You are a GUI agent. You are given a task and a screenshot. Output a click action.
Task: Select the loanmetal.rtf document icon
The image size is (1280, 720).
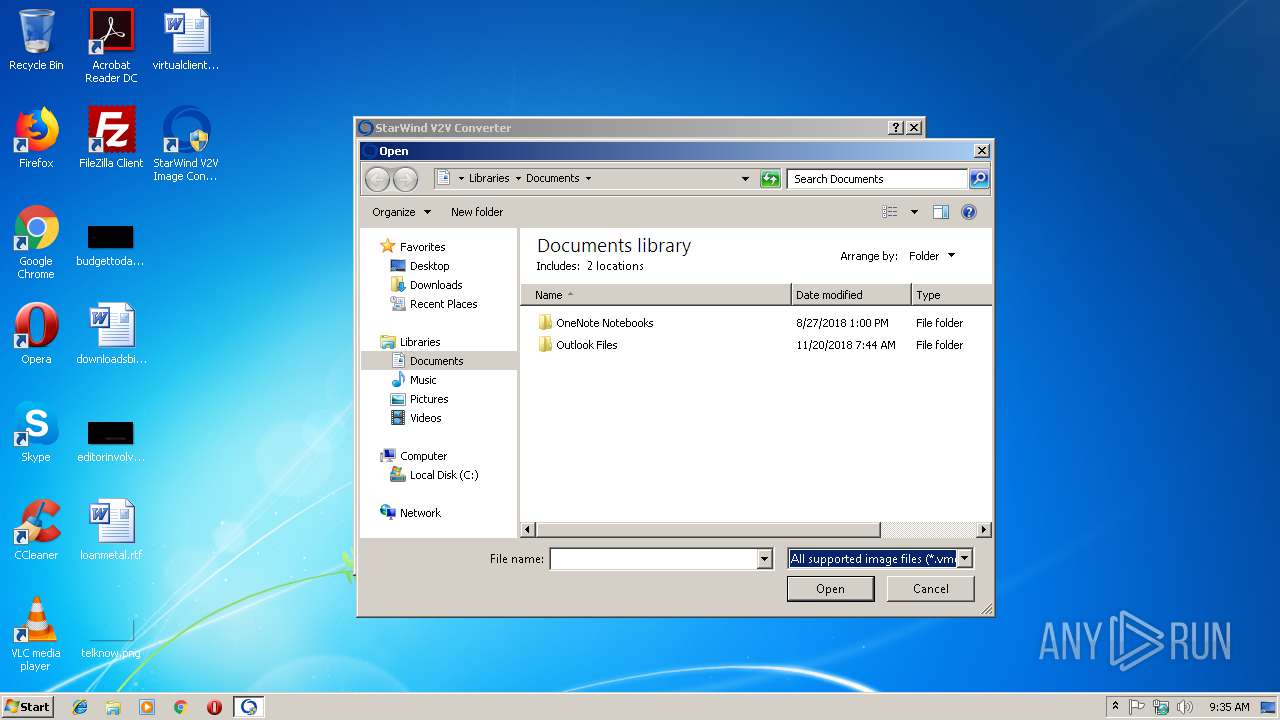[x=111, y=530]
